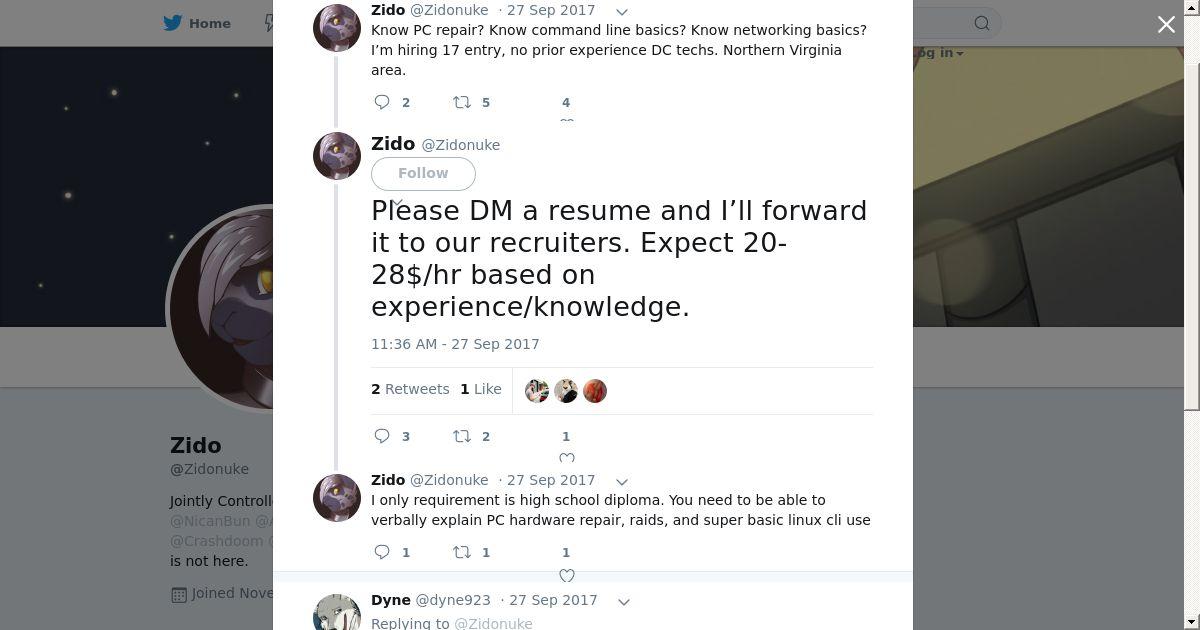Toggle Follow for Zido
Screen dimensions: 1200x630
tap(423, 174)
